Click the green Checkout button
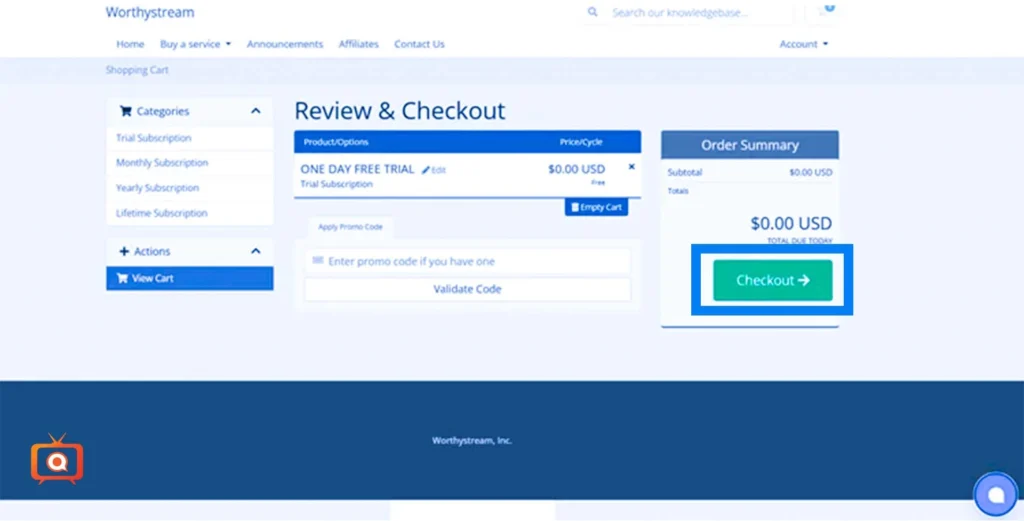 pyautogui.click(x=773, y=280)
